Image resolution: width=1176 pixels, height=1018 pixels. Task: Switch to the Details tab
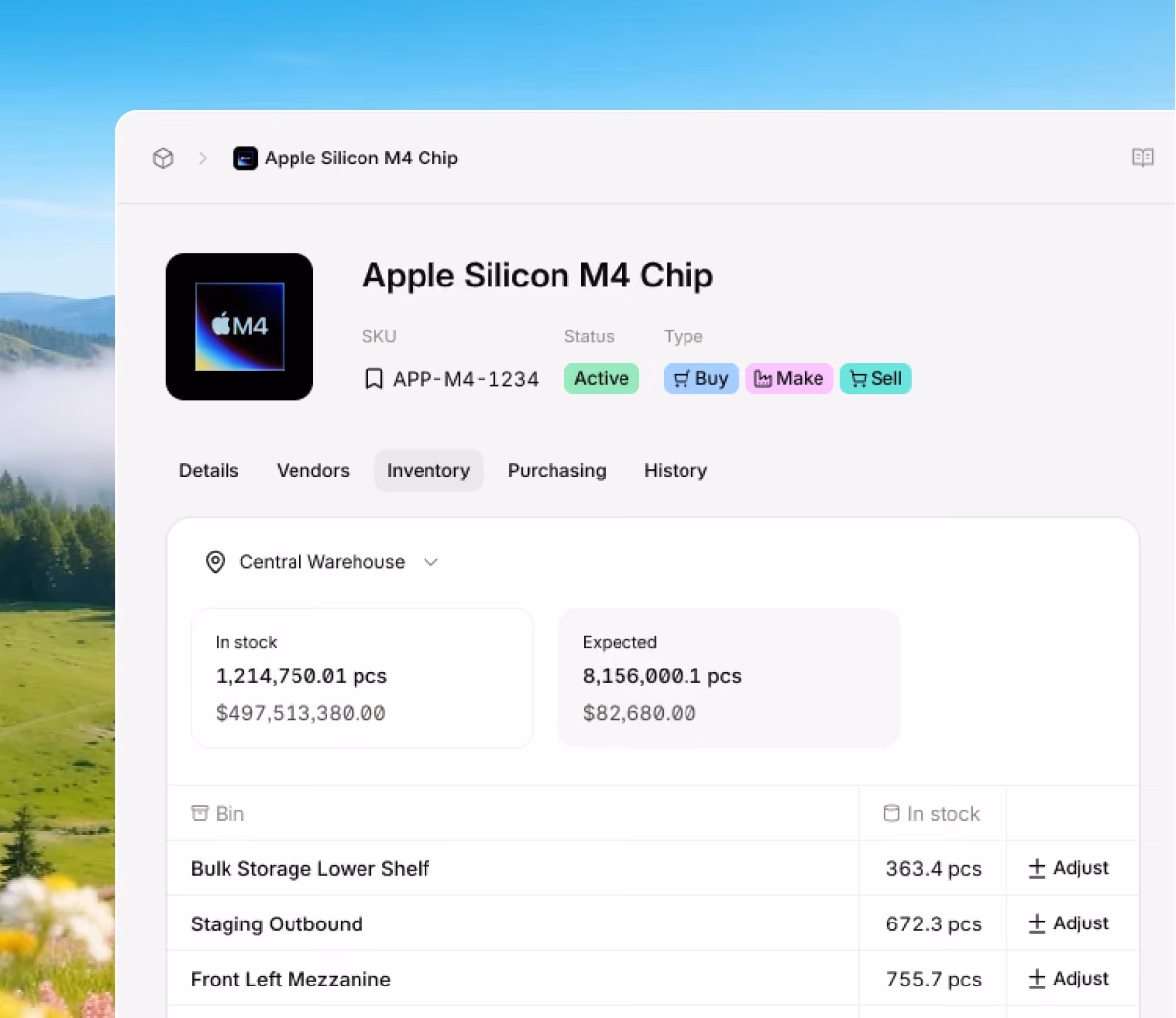(209, 470)
